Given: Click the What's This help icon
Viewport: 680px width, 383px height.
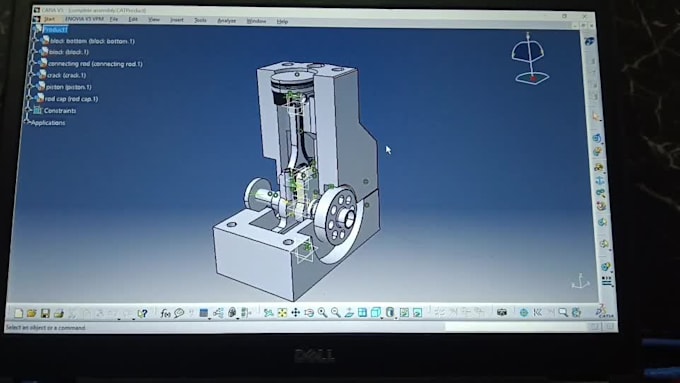Looking at the screenshot, I should pyautogui.click(x=142, y=313).
